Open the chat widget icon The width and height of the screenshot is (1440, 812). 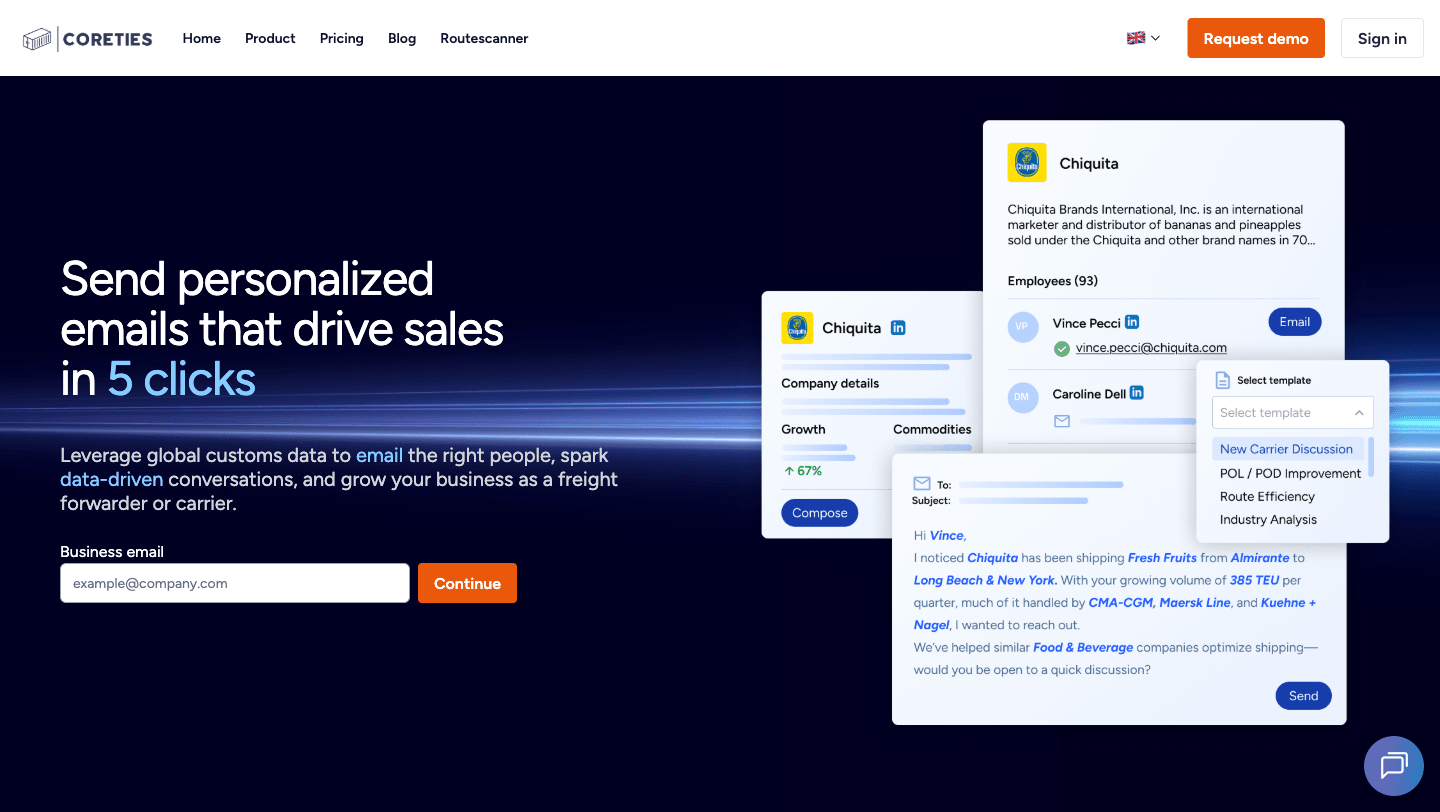pos(1394,766)
